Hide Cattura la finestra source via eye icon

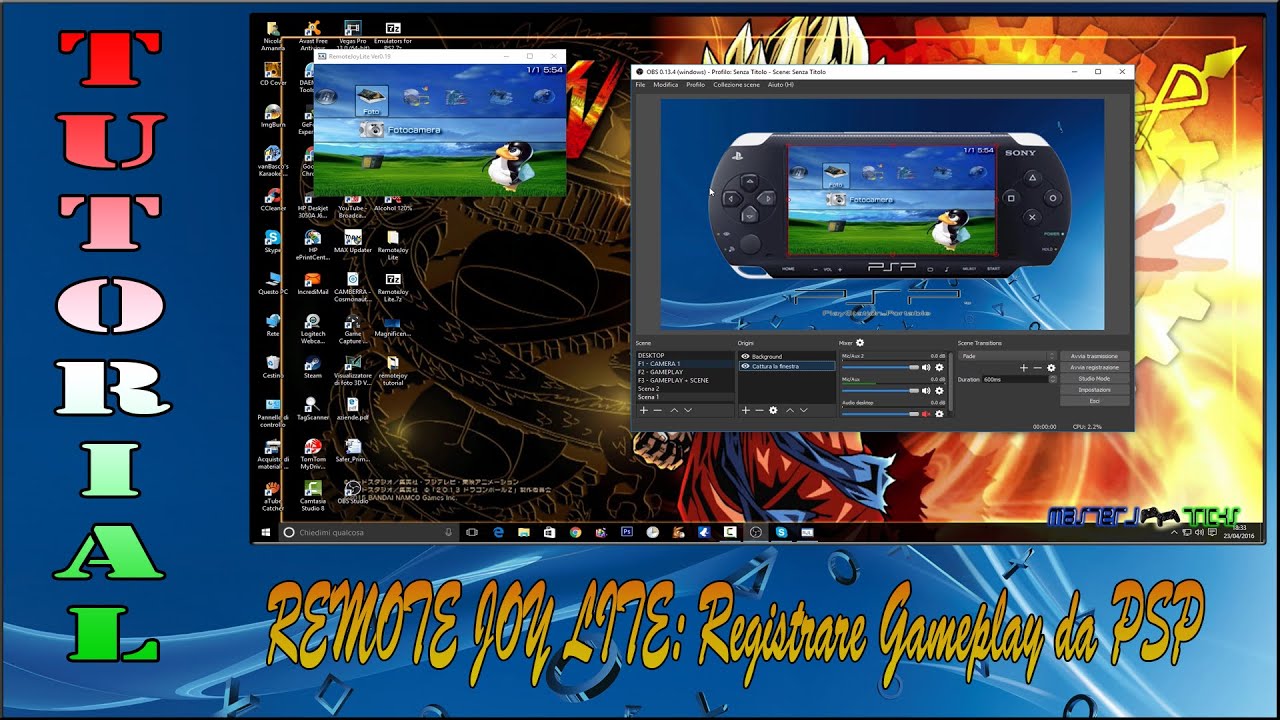point(745,366)
